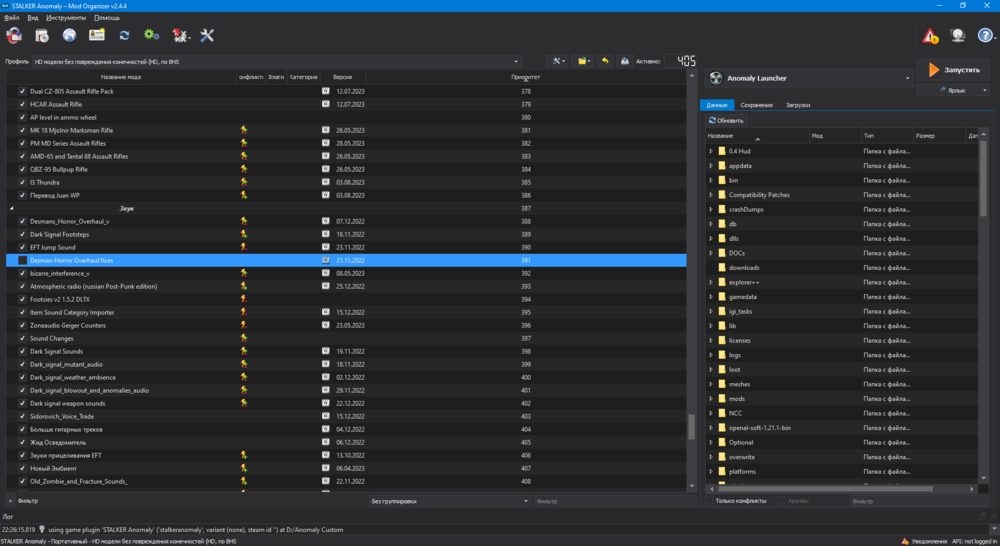Viewport: 1000px width, 546px height.
Task: Click the Anomaly Launcher radiation icon
Action: pyautogui.click(x=716, y=78)
